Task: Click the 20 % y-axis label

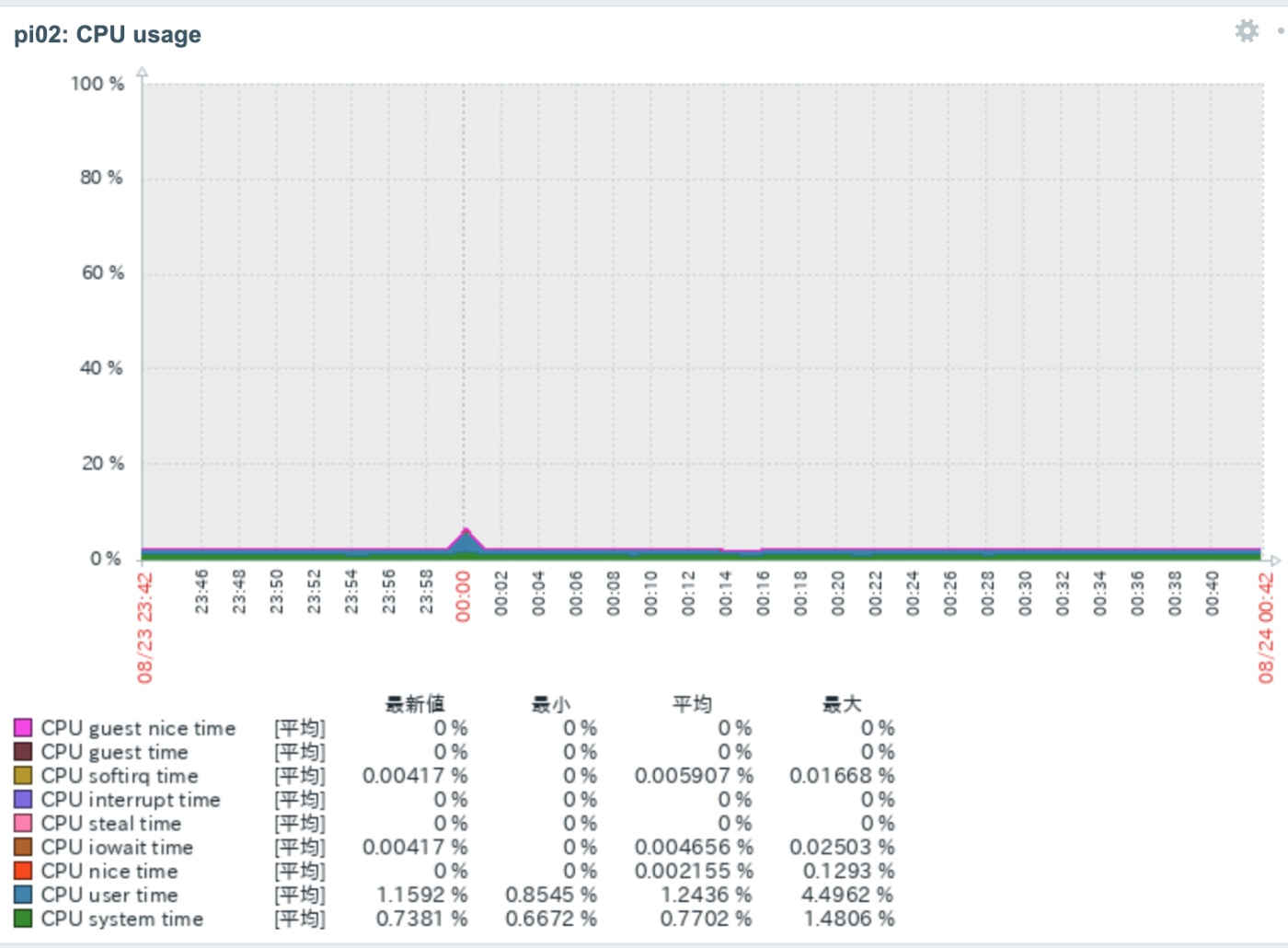Action: click(x=102, y=464)
